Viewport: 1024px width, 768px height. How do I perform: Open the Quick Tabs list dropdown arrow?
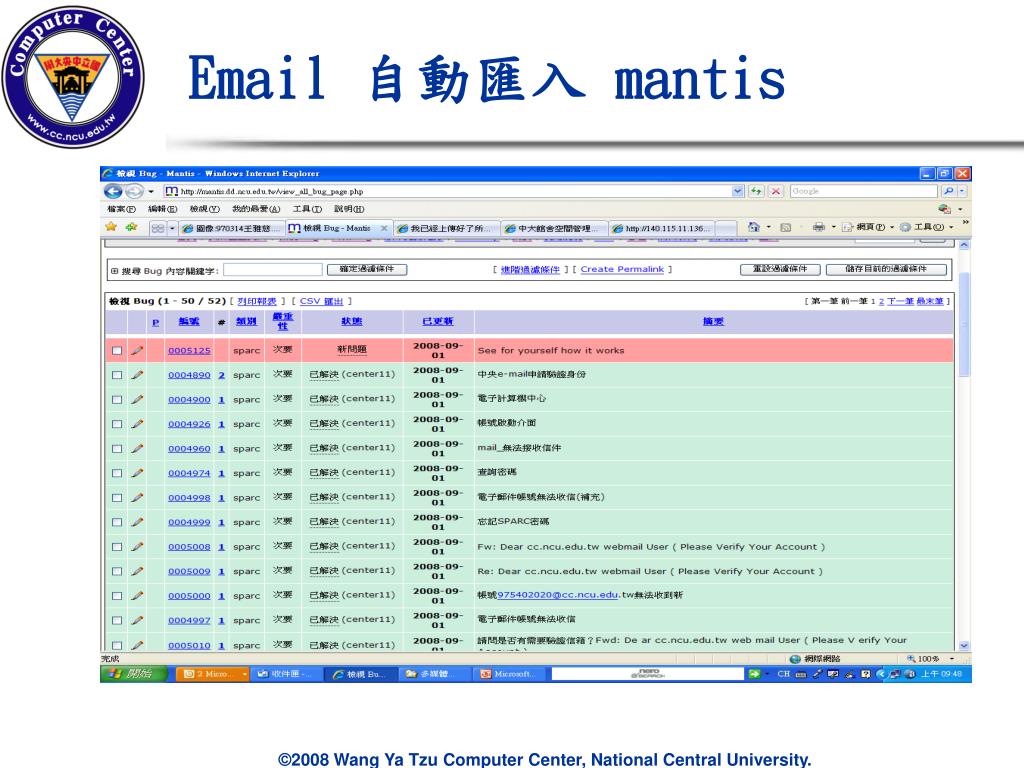coord(172,228)
